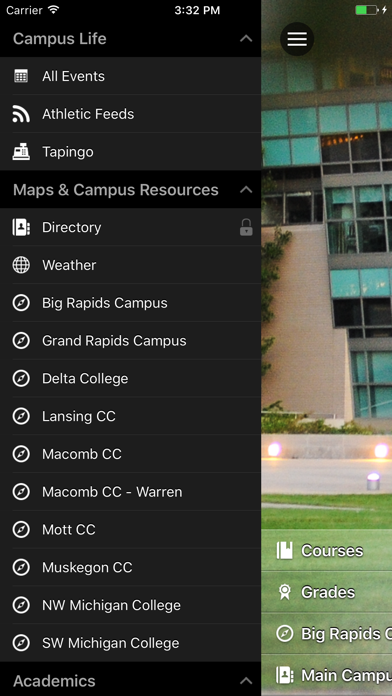Tap the lock icon on the Directory row
The height and width of the screenshot is (696, 392).
[246, 227]
